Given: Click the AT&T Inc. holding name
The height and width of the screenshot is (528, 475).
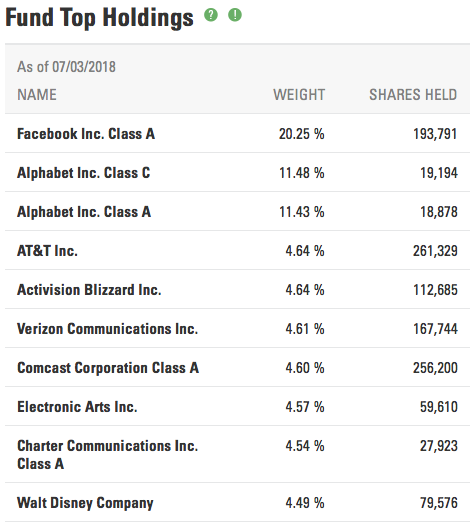Looking at the screenshot, I should (x=47, y=251).
